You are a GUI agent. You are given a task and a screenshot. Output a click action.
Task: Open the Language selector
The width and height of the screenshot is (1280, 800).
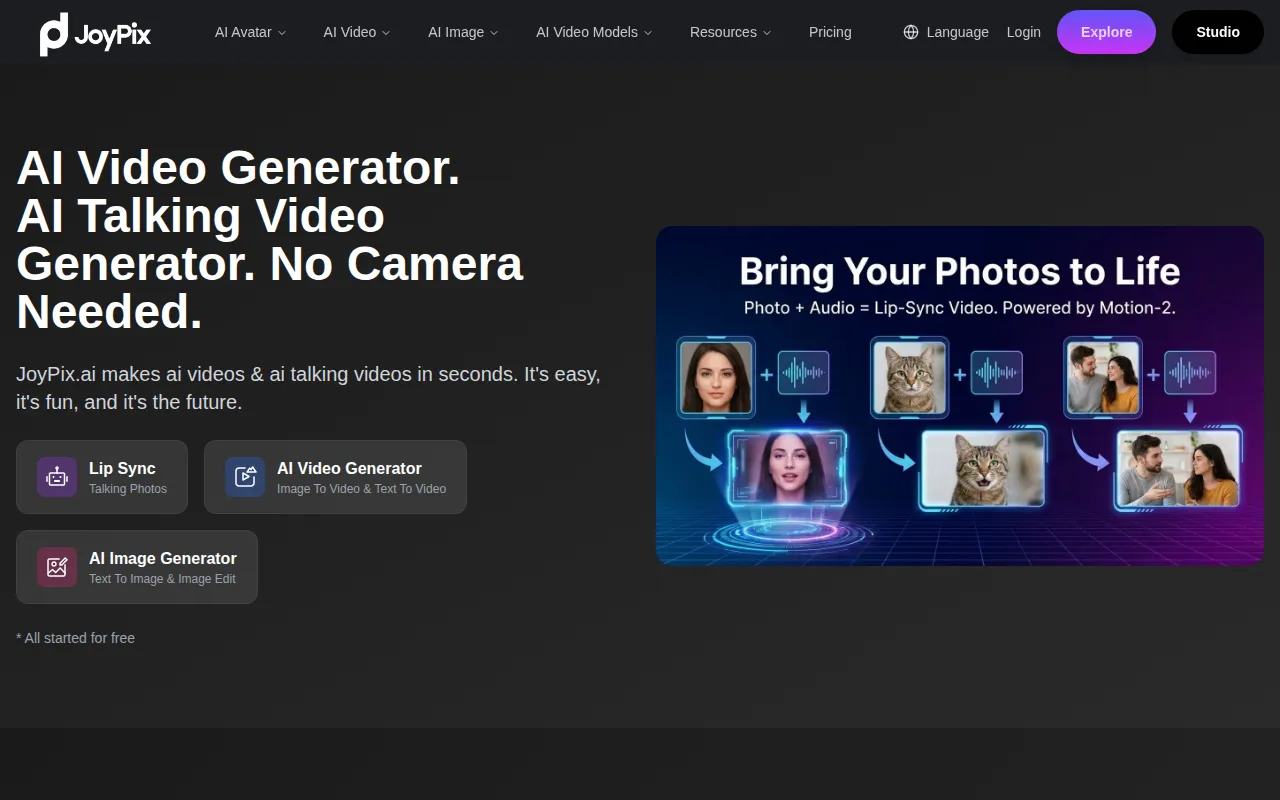pos(957,32)
